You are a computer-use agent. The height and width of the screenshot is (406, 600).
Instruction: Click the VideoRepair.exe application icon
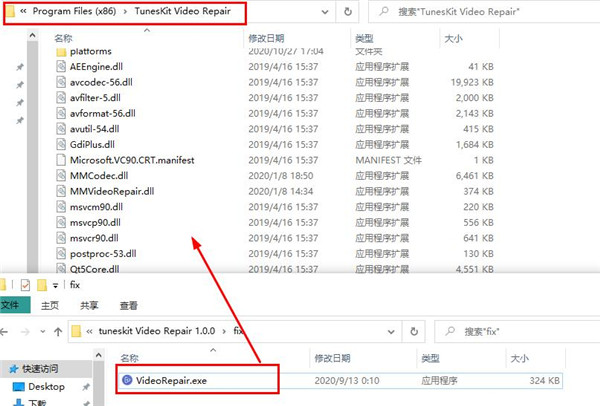127,380
